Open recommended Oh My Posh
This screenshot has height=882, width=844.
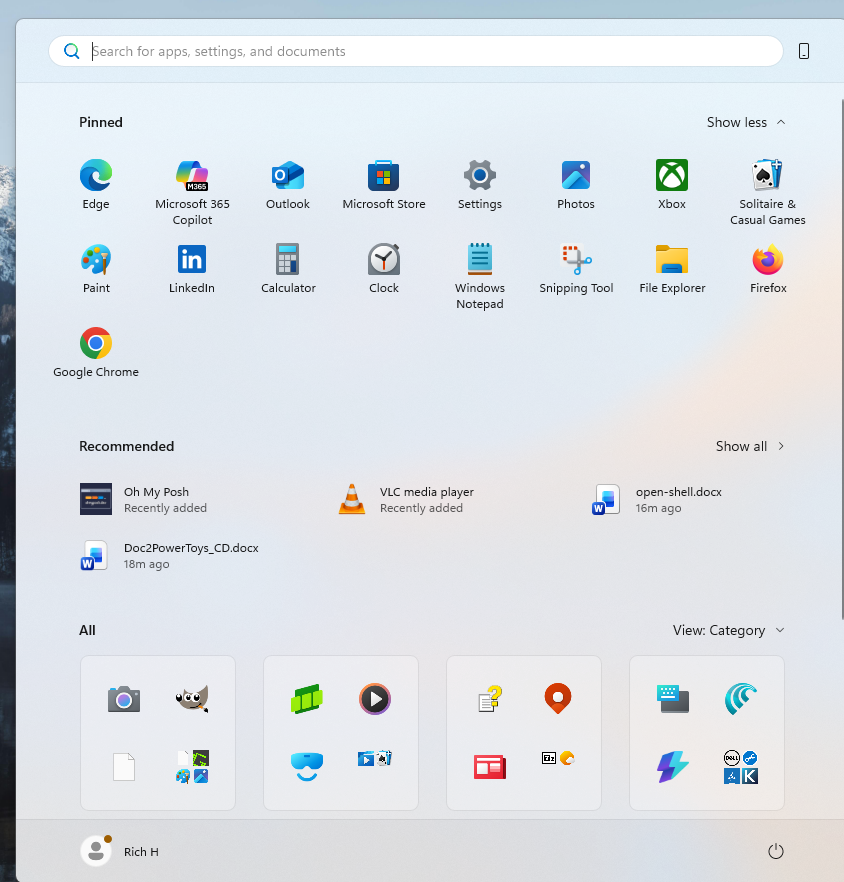(x=143, y=500)
